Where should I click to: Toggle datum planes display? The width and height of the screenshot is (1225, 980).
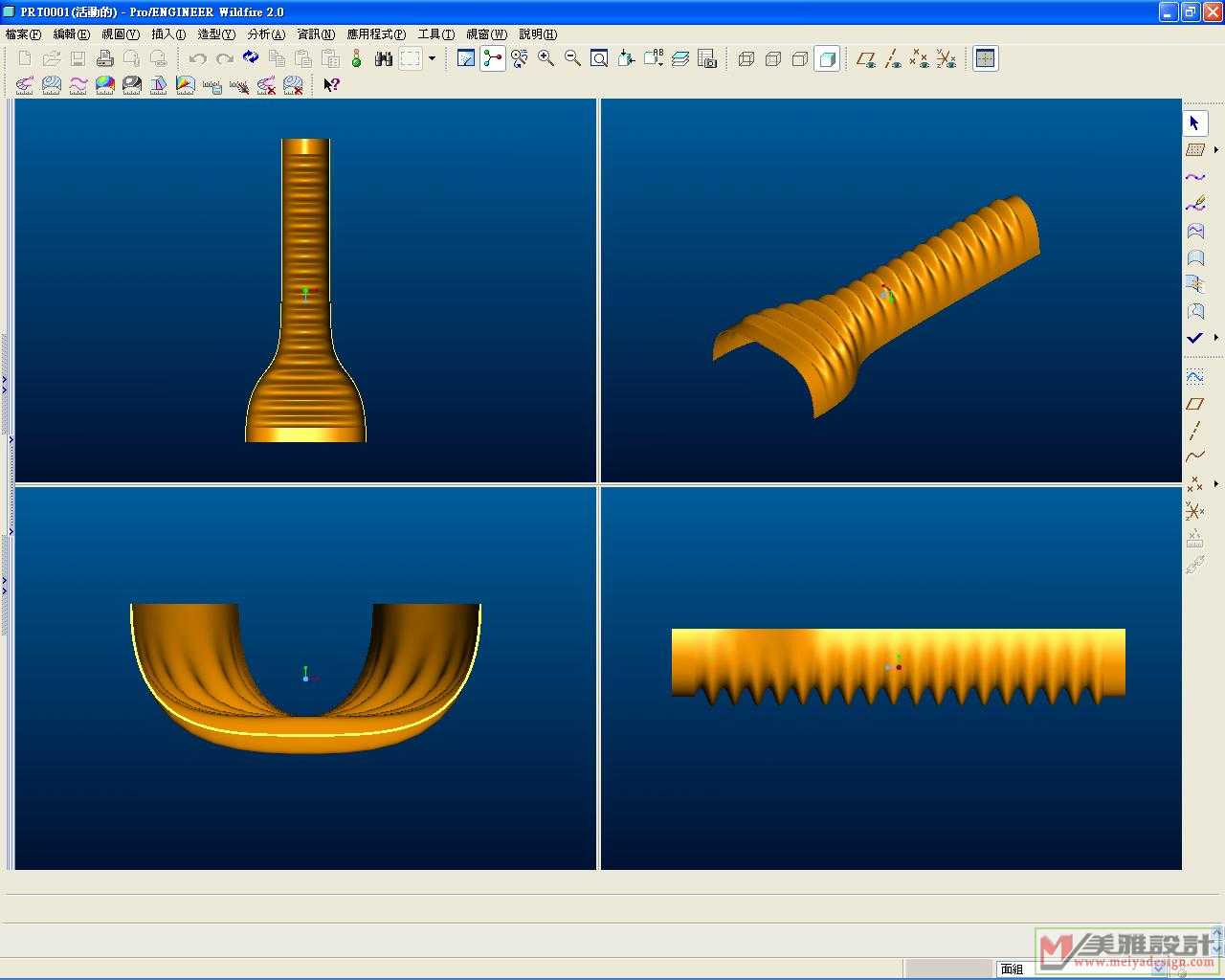(866, 58)
